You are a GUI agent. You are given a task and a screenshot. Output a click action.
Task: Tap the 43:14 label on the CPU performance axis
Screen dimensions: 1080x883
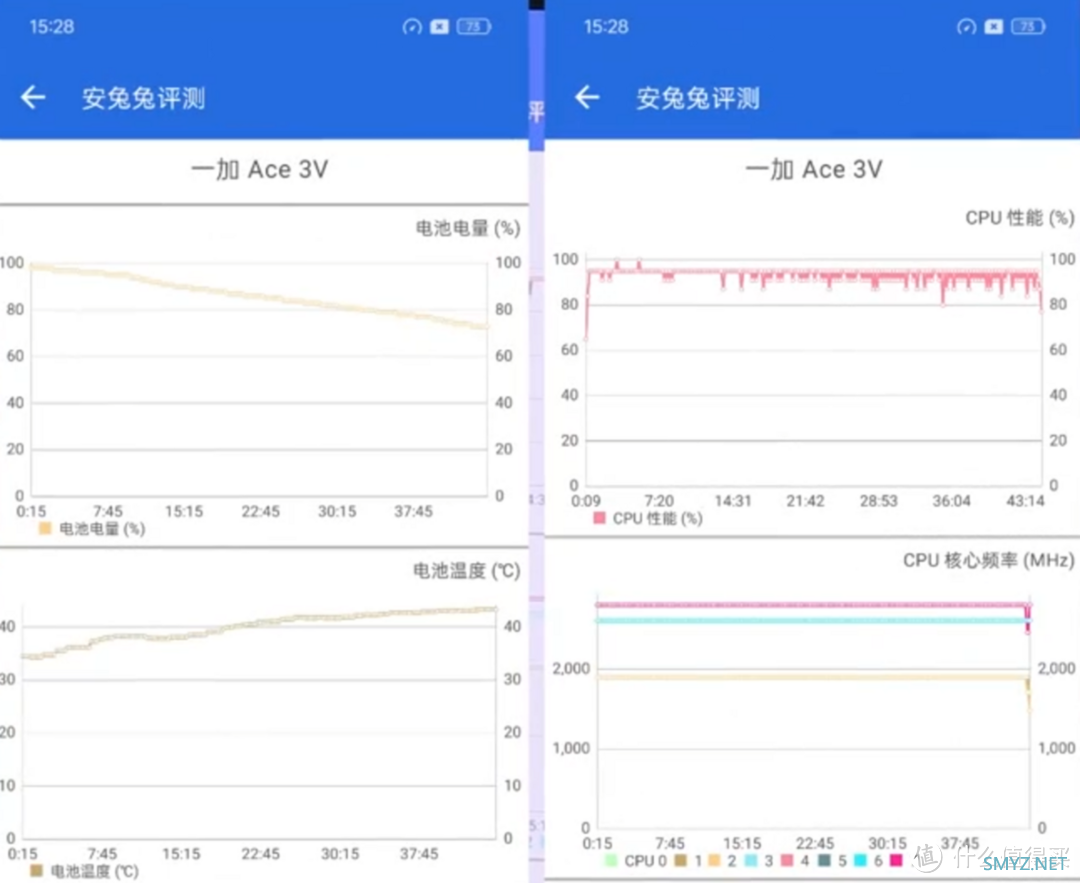pos(1025,501)
